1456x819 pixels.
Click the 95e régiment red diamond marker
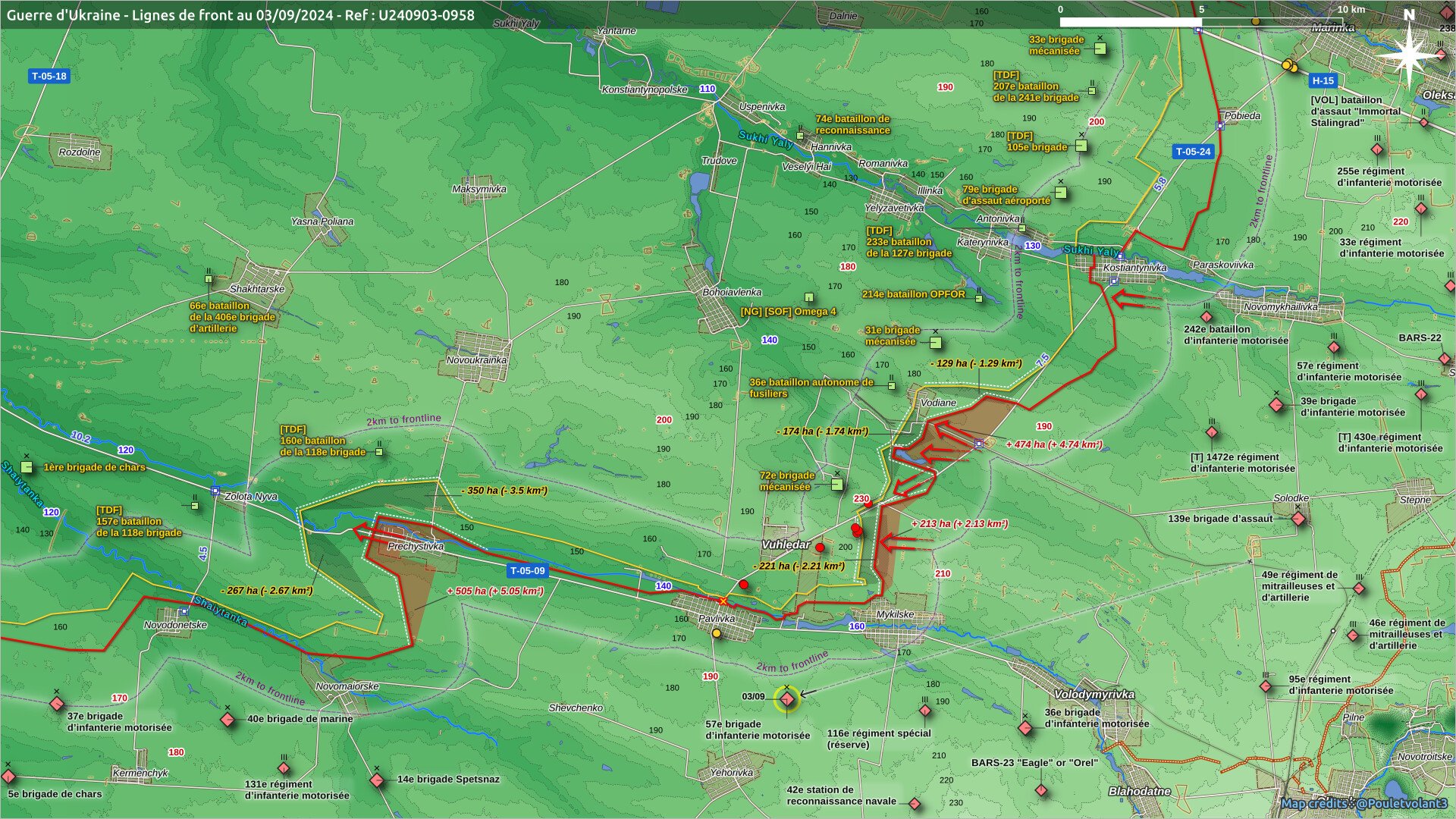click(1265, 686)
